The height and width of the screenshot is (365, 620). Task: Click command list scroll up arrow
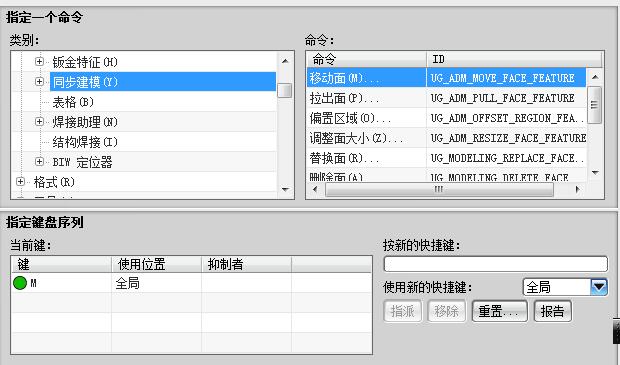click(595, 77)
